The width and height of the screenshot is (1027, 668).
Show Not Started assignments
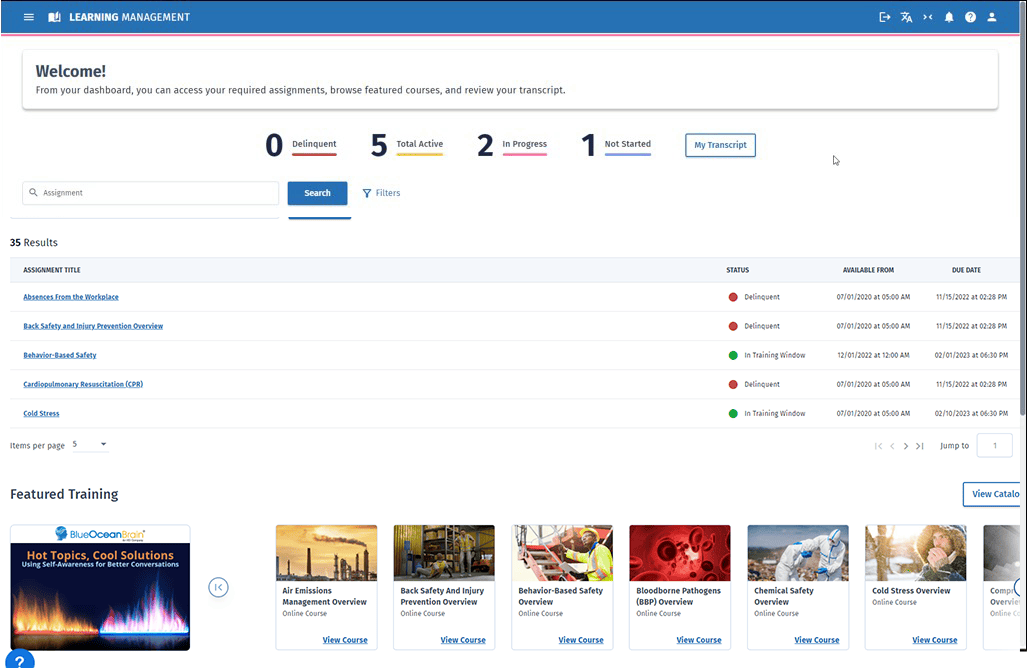[616, 145]
